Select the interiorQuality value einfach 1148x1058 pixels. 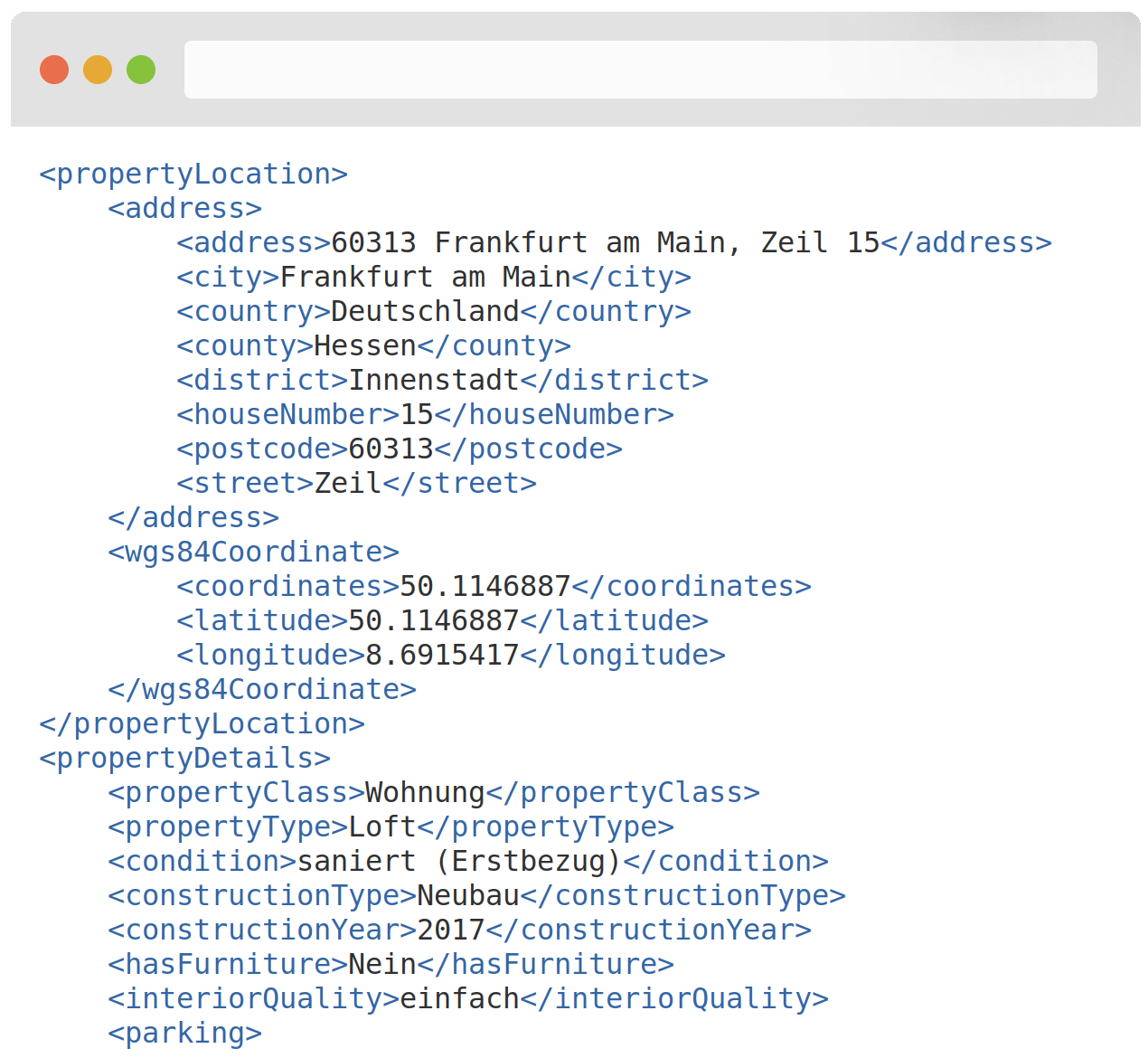[x=459, y=998]
